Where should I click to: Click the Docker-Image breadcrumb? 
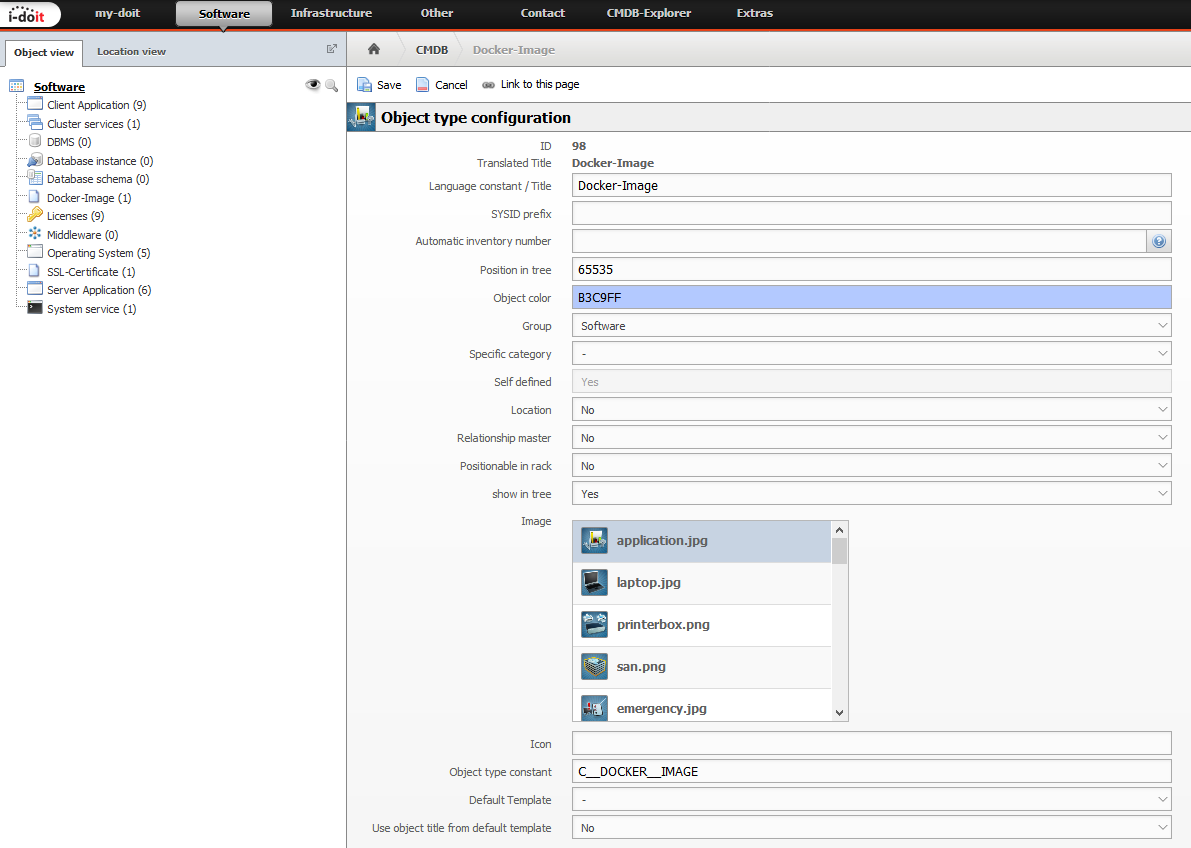click(513, 50)
